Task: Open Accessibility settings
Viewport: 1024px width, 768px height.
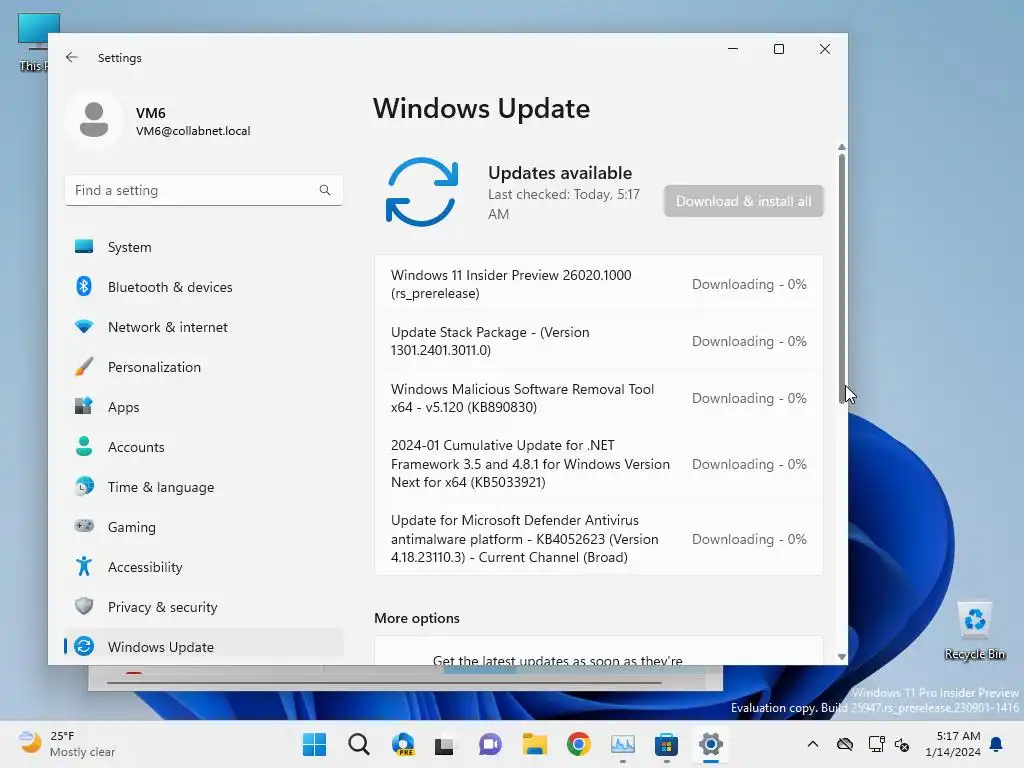Action: (x=204, y=567)
